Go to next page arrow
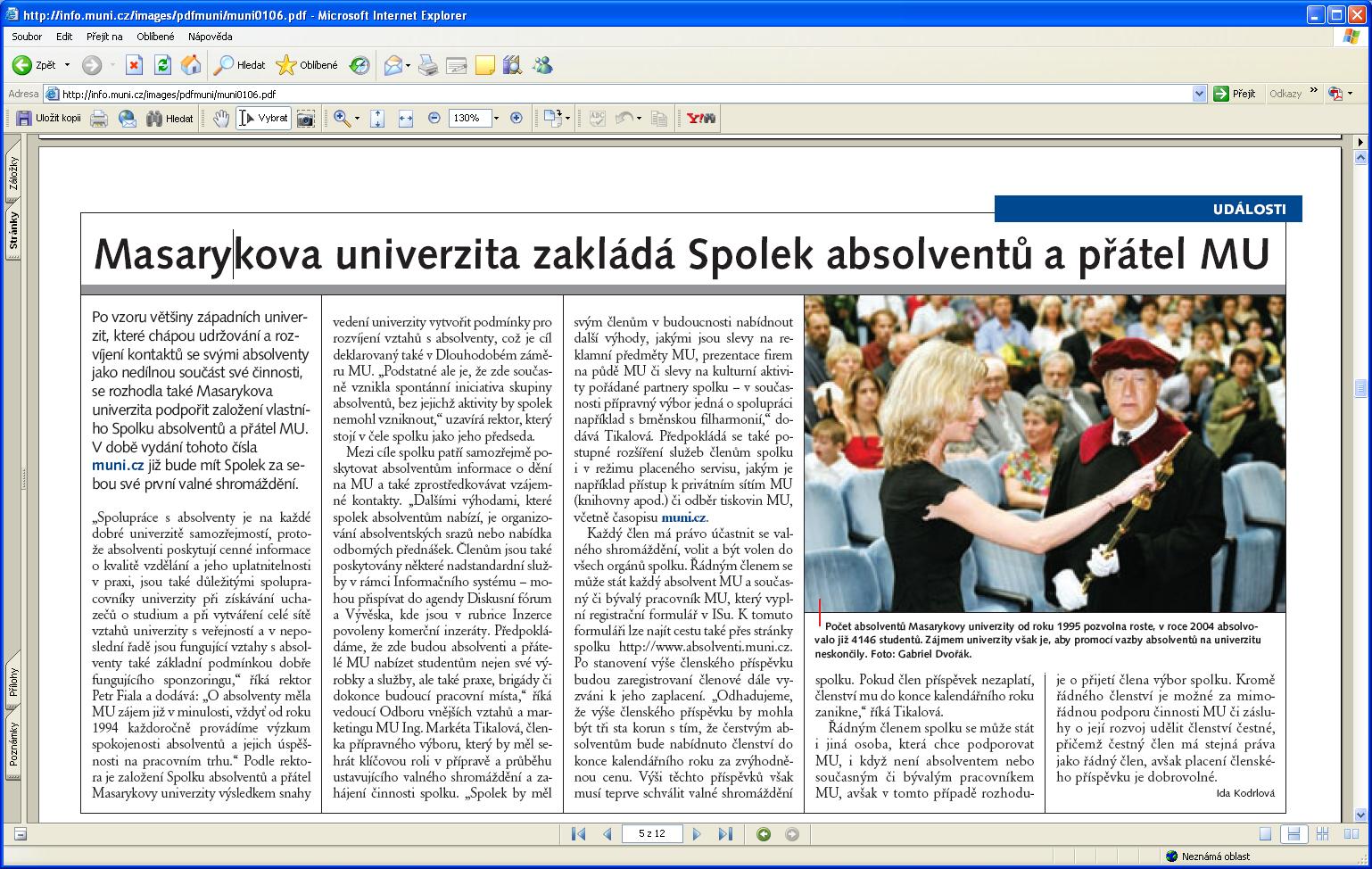The width and height of the screenshot is (1372, 869). (697, 834)
